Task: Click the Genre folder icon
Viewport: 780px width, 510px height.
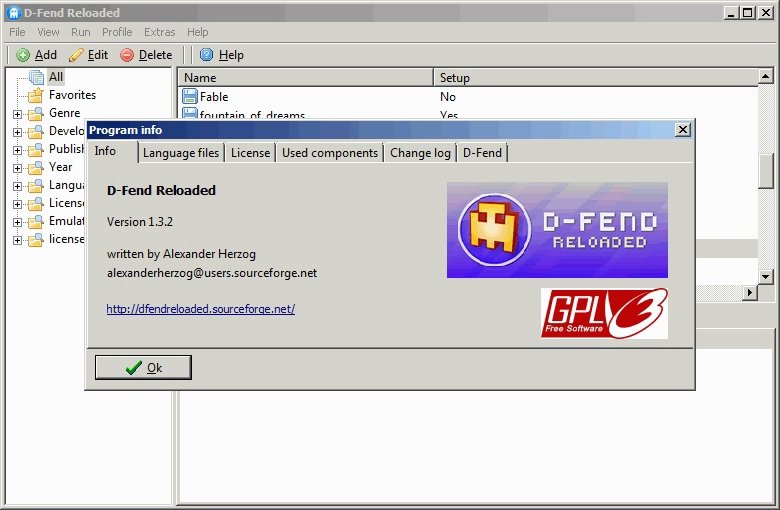Action: point(36,114)
